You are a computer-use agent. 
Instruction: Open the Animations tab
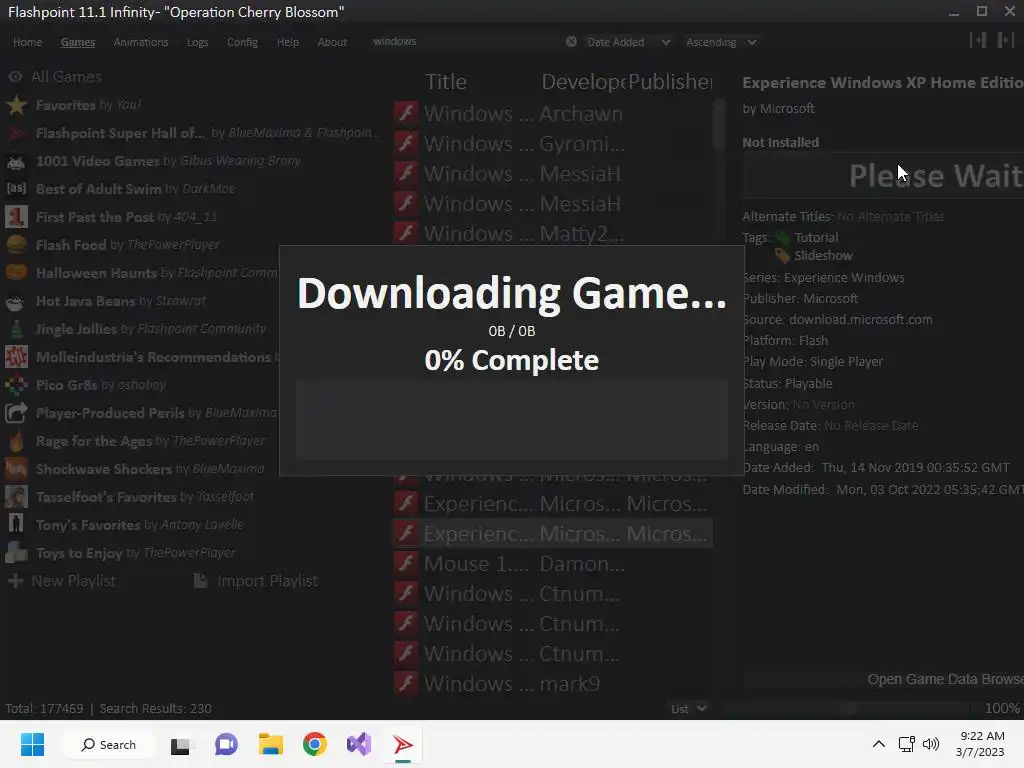coord(140,42)
